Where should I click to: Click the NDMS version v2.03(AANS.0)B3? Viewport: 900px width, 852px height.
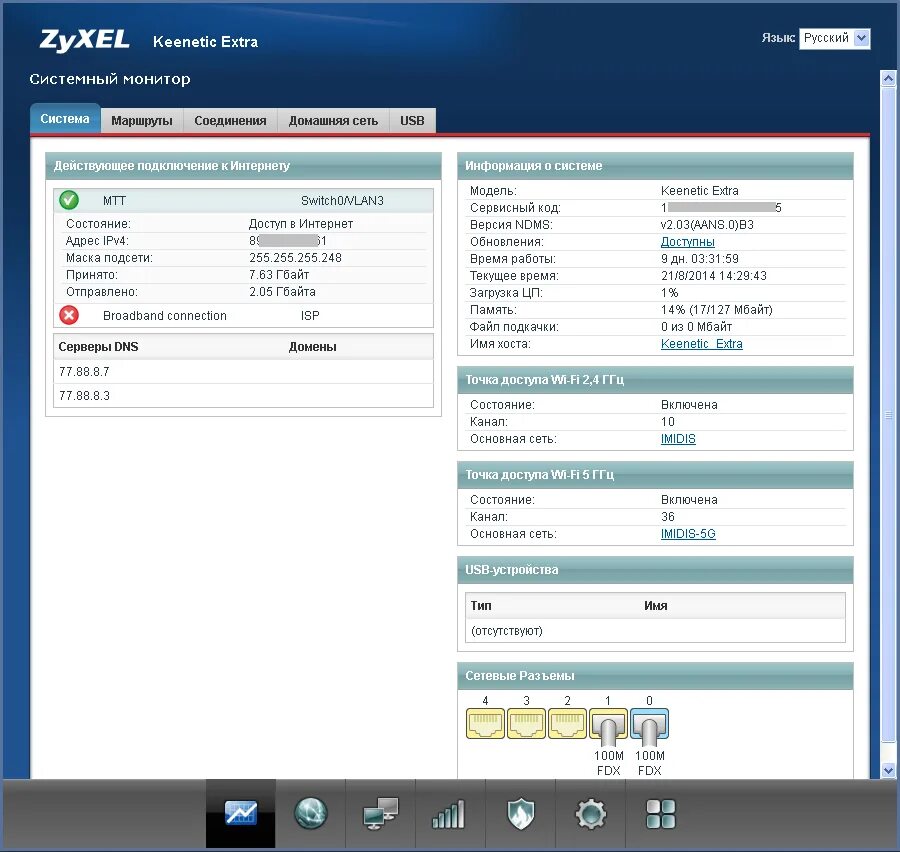[x=707, y=224]
